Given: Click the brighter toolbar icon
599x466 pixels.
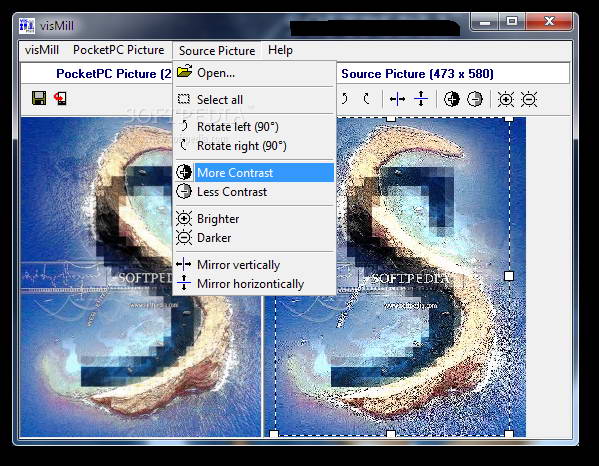Looking at the screenshot, I should pos(506,99).
